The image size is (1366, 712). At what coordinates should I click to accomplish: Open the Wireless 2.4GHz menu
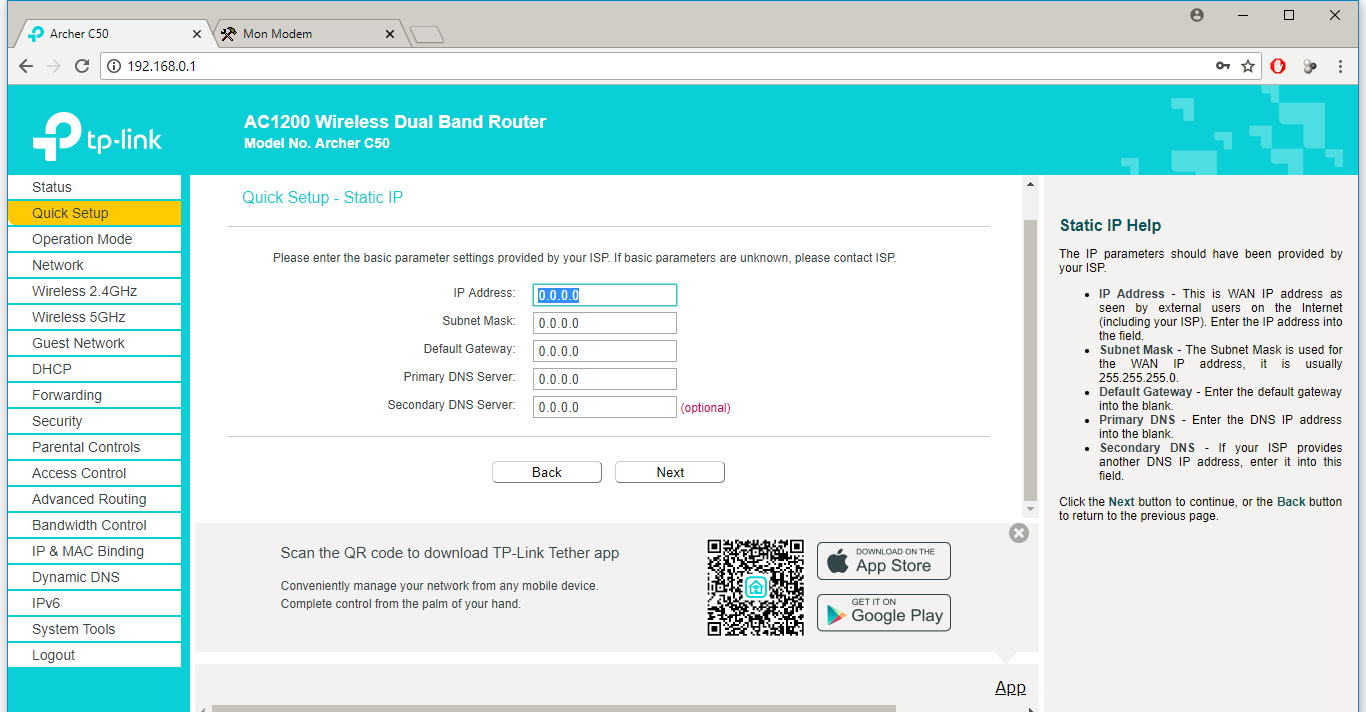[84, 291]
